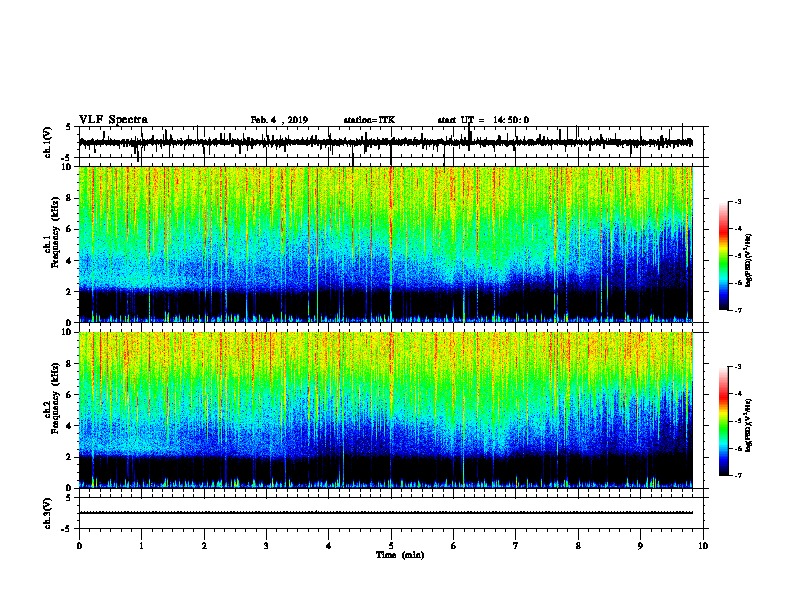
Task: Select the log(PSD) label beside ch.1 color bar
Action: pos(748,261)
